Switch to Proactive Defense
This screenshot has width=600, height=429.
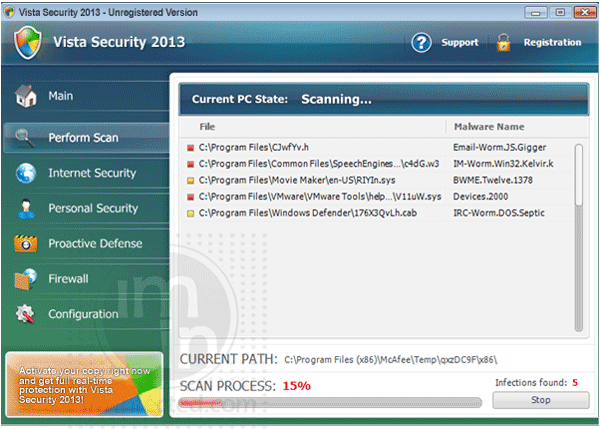coord(86,243)
